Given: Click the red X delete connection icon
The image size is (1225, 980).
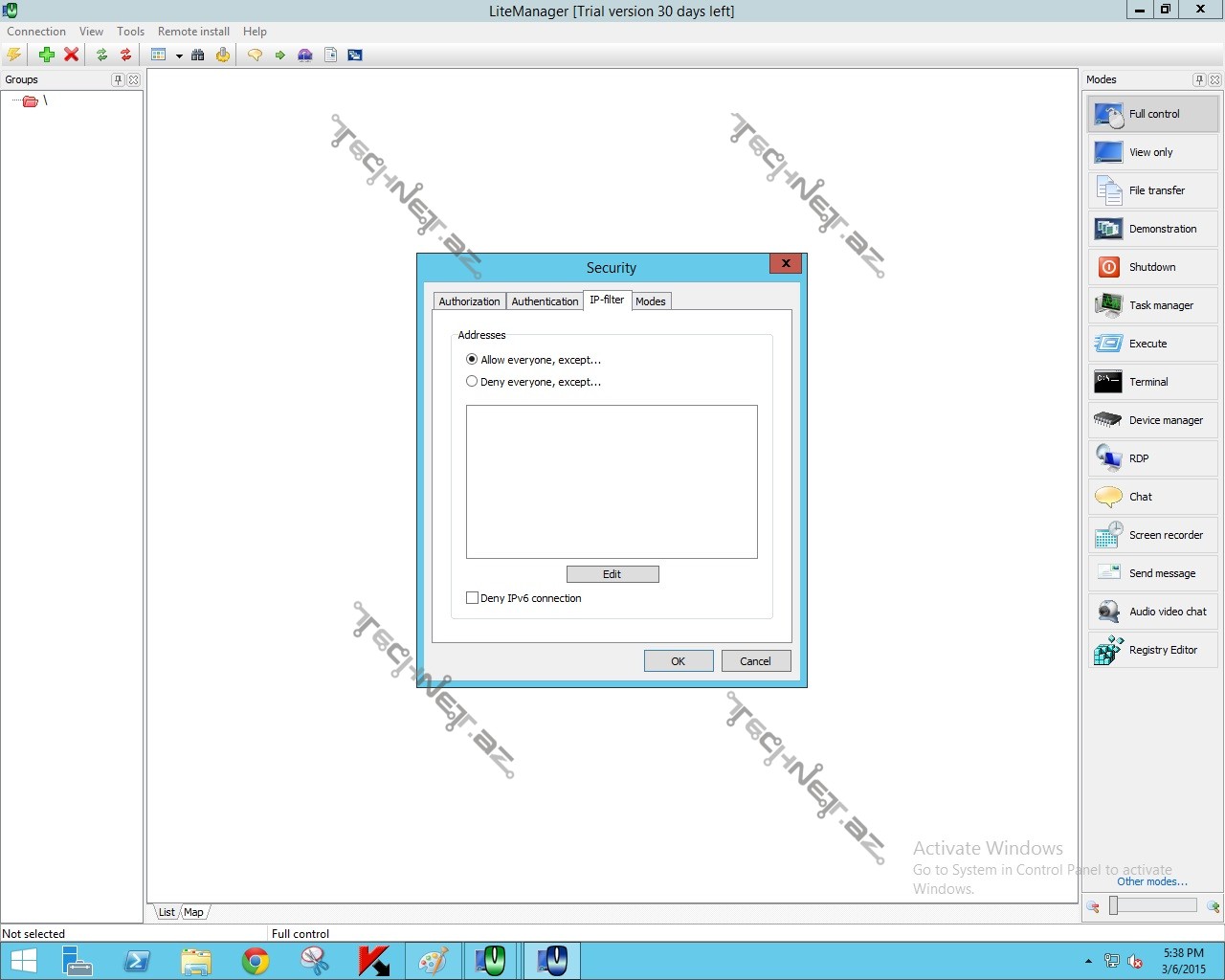Looking at the screenshot, I should pos(71,55).
